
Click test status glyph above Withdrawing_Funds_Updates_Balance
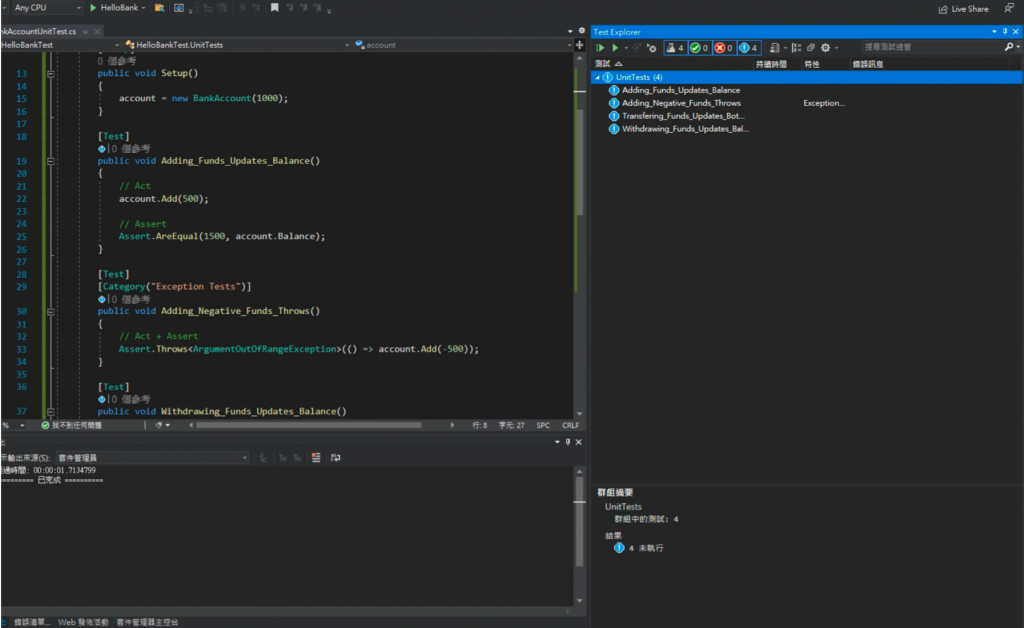(101, 400)
